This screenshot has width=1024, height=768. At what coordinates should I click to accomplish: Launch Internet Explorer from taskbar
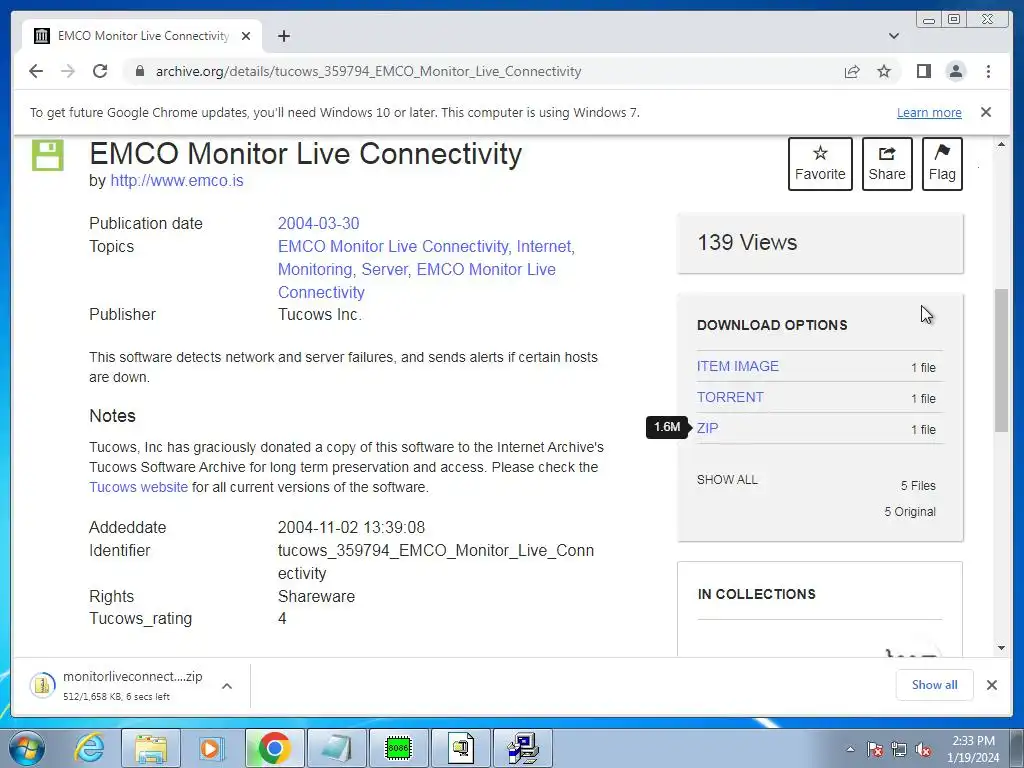click(89, 748)
